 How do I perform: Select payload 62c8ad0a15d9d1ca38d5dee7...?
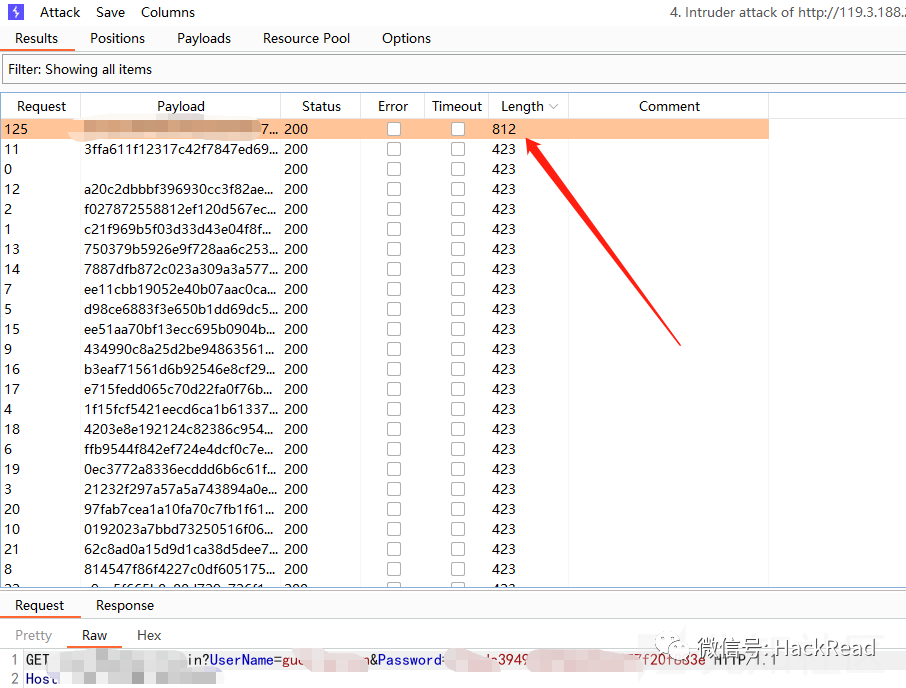[x=180, y=549]
